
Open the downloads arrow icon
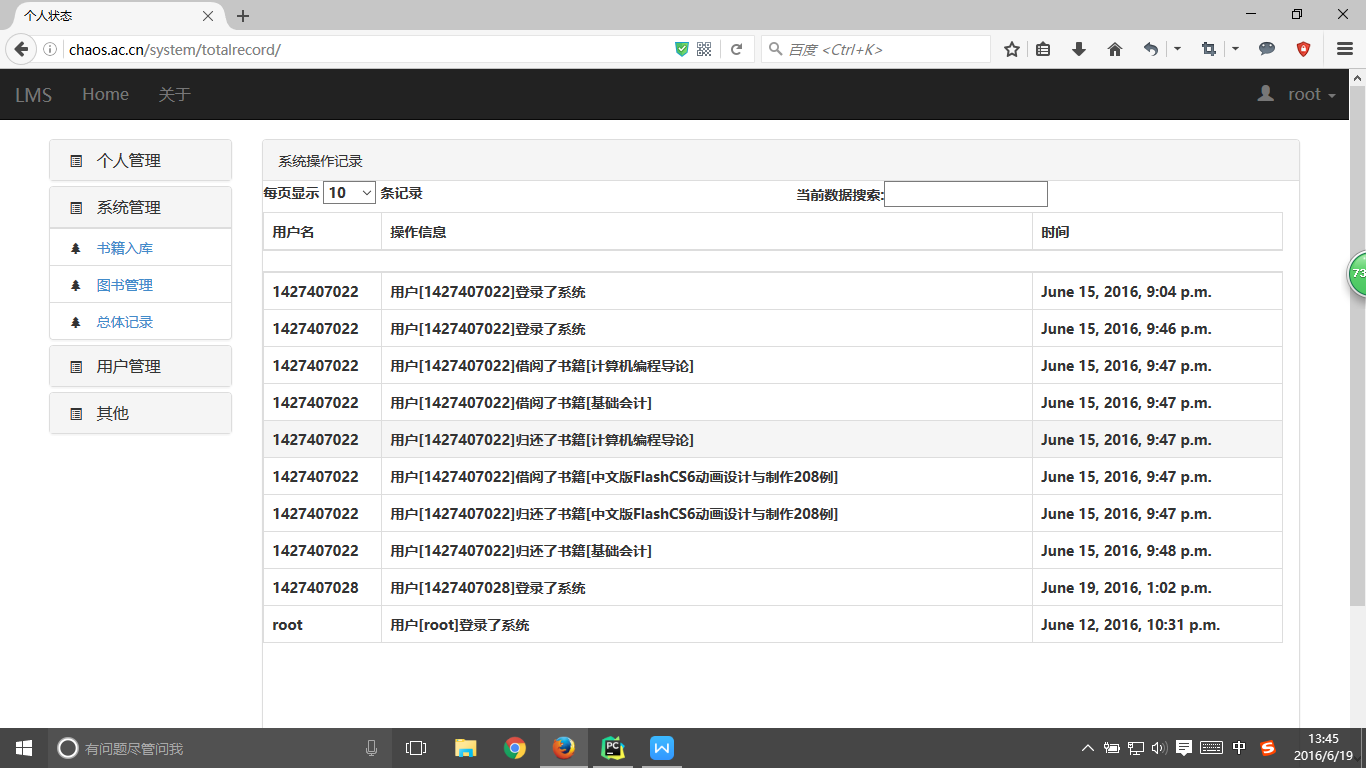point(1079,49)
